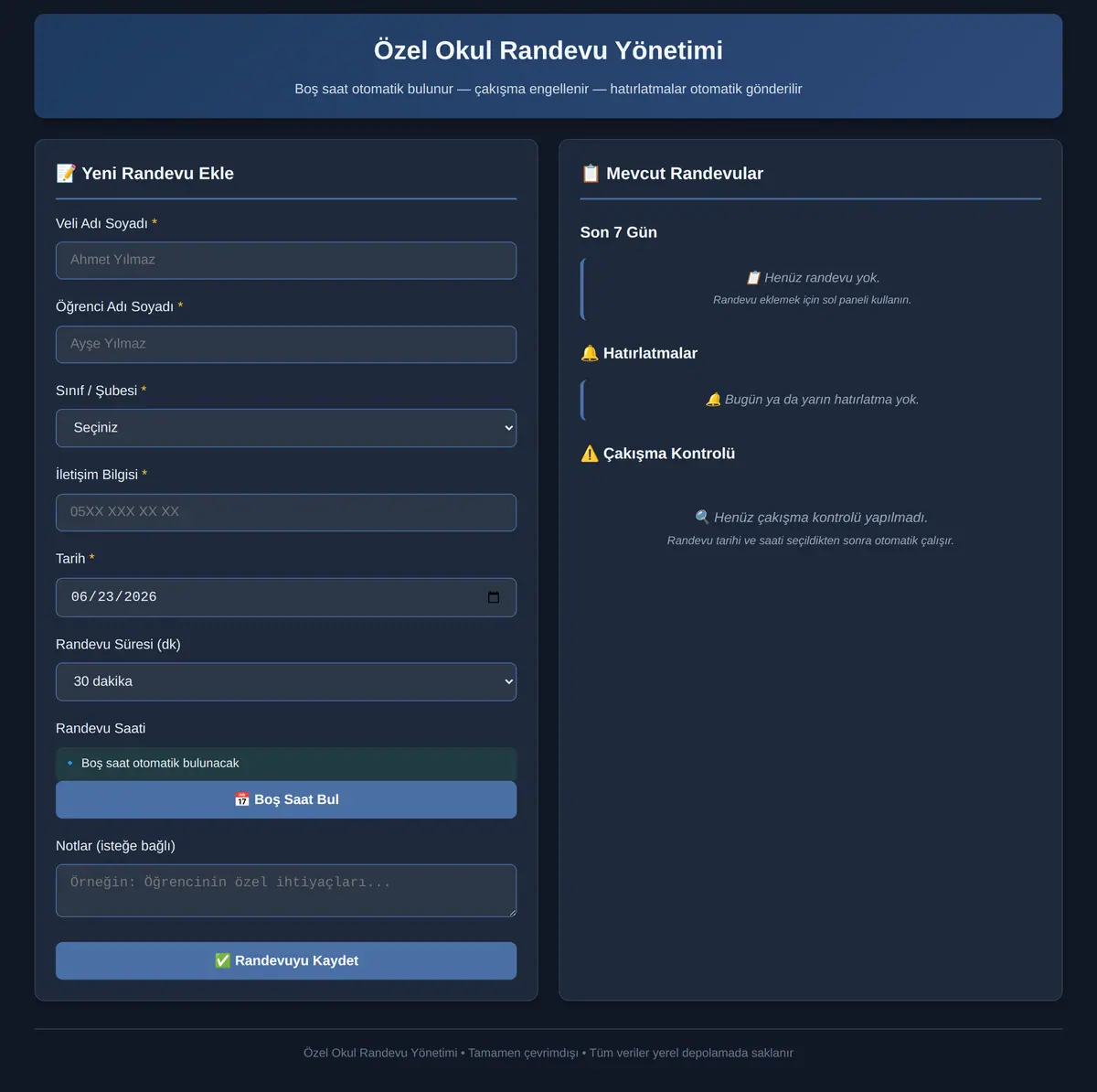
Task: Click the date value 06/23/2026
Action: [114, 597]
